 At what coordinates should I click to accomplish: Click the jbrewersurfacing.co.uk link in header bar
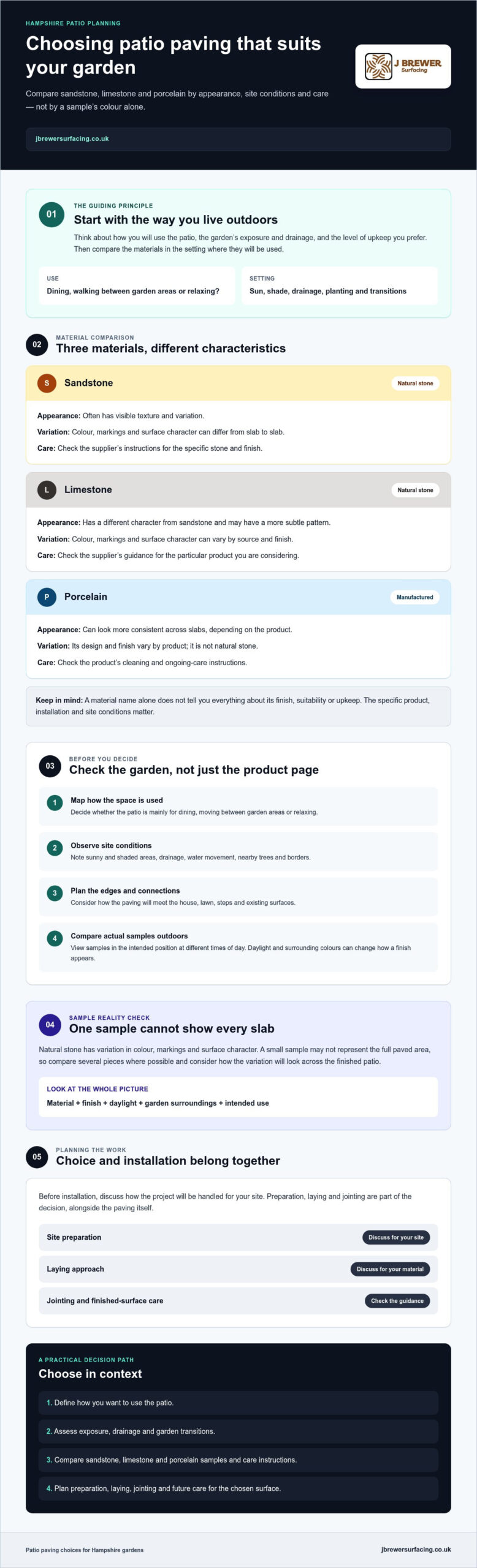click(72, 139)
